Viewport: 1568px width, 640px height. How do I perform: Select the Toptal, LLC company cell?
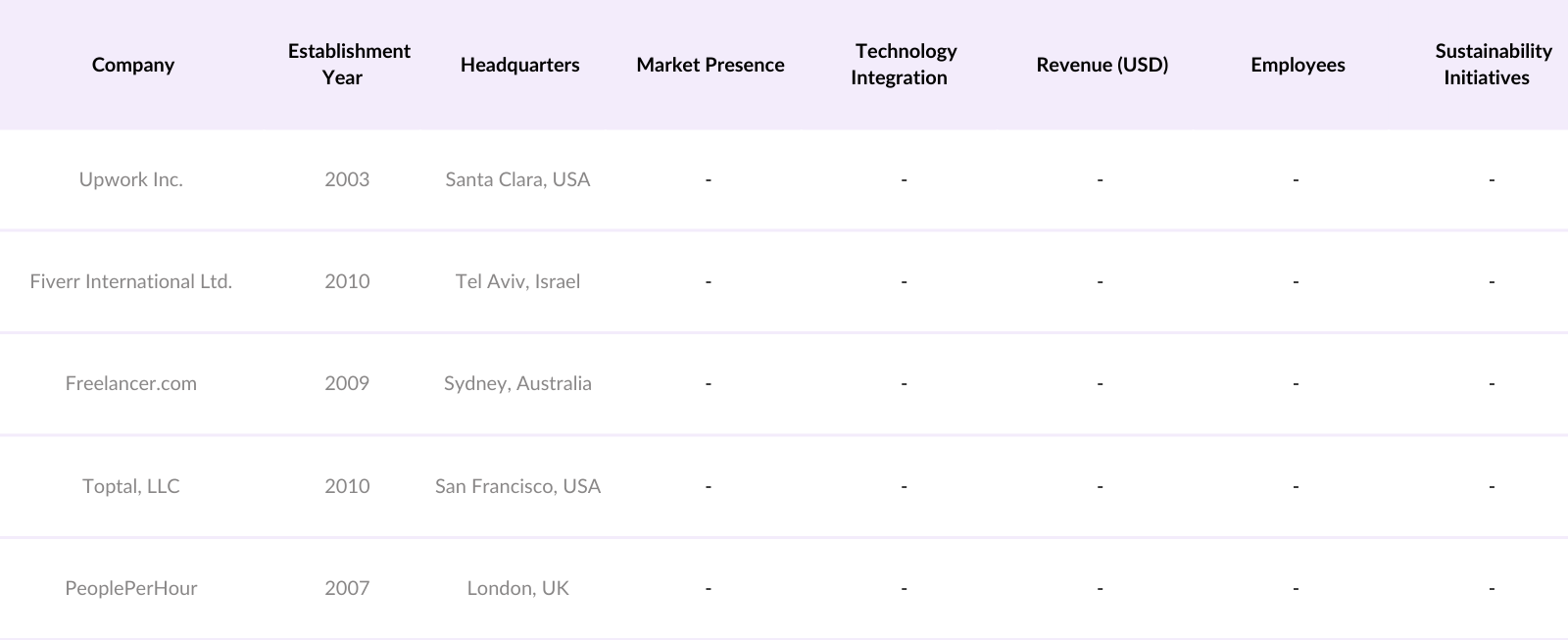click(131, 486)
